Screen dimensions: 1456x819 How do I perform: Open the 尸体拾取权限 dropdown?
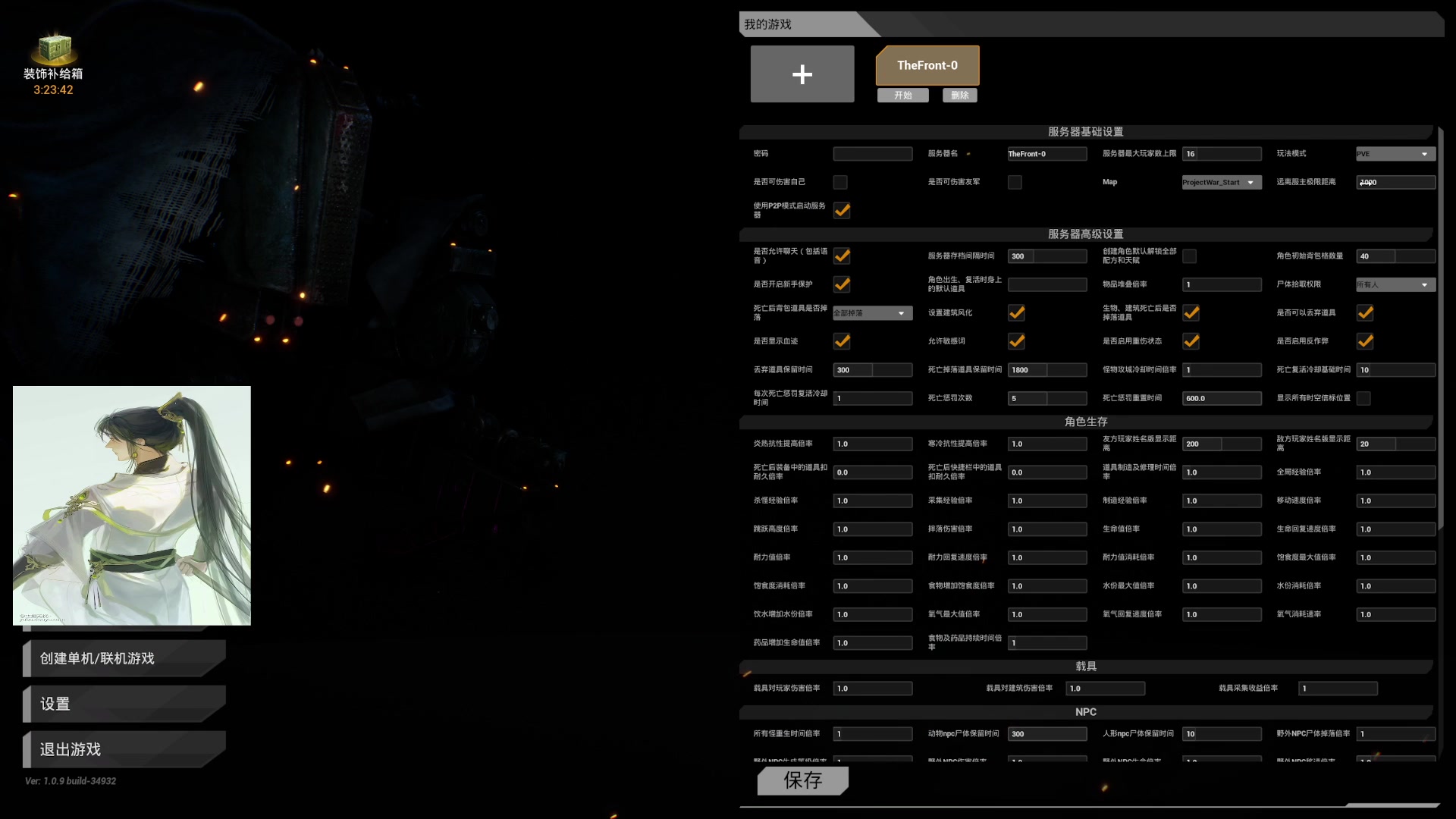(x=1395, y=285)
